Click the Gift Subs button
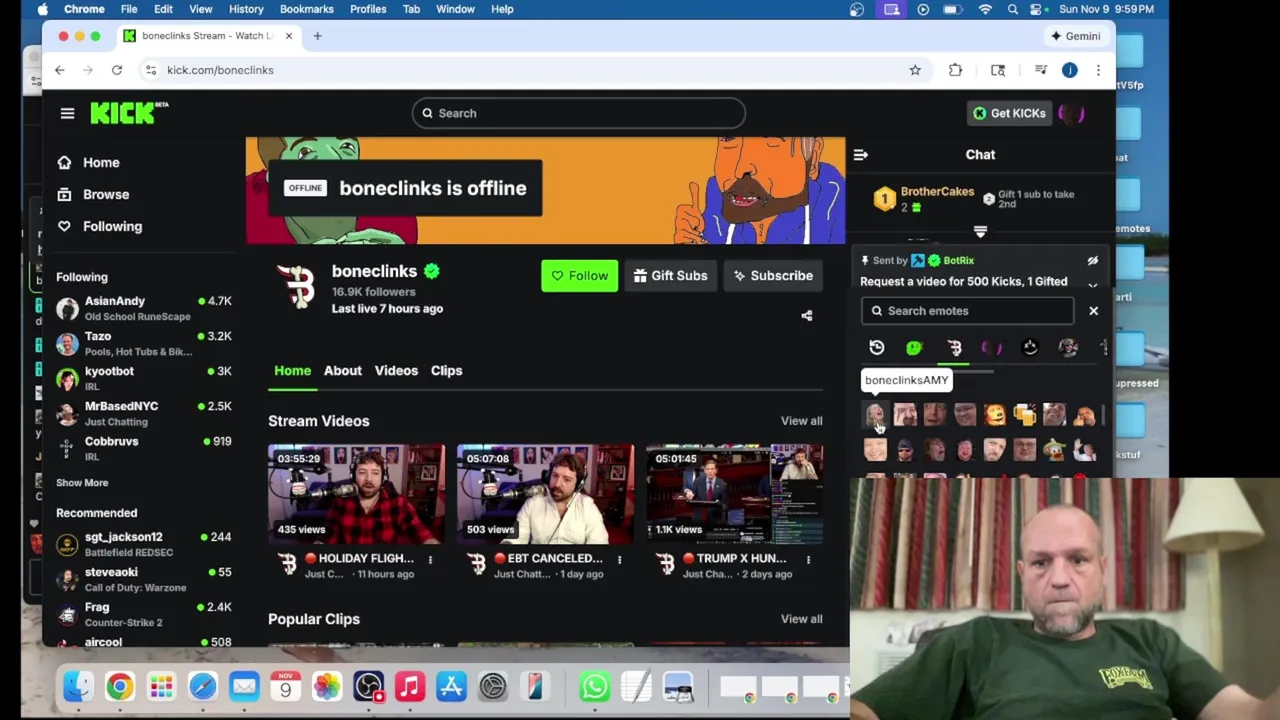This screenshot has height=720, width=1280. (670, 276)
